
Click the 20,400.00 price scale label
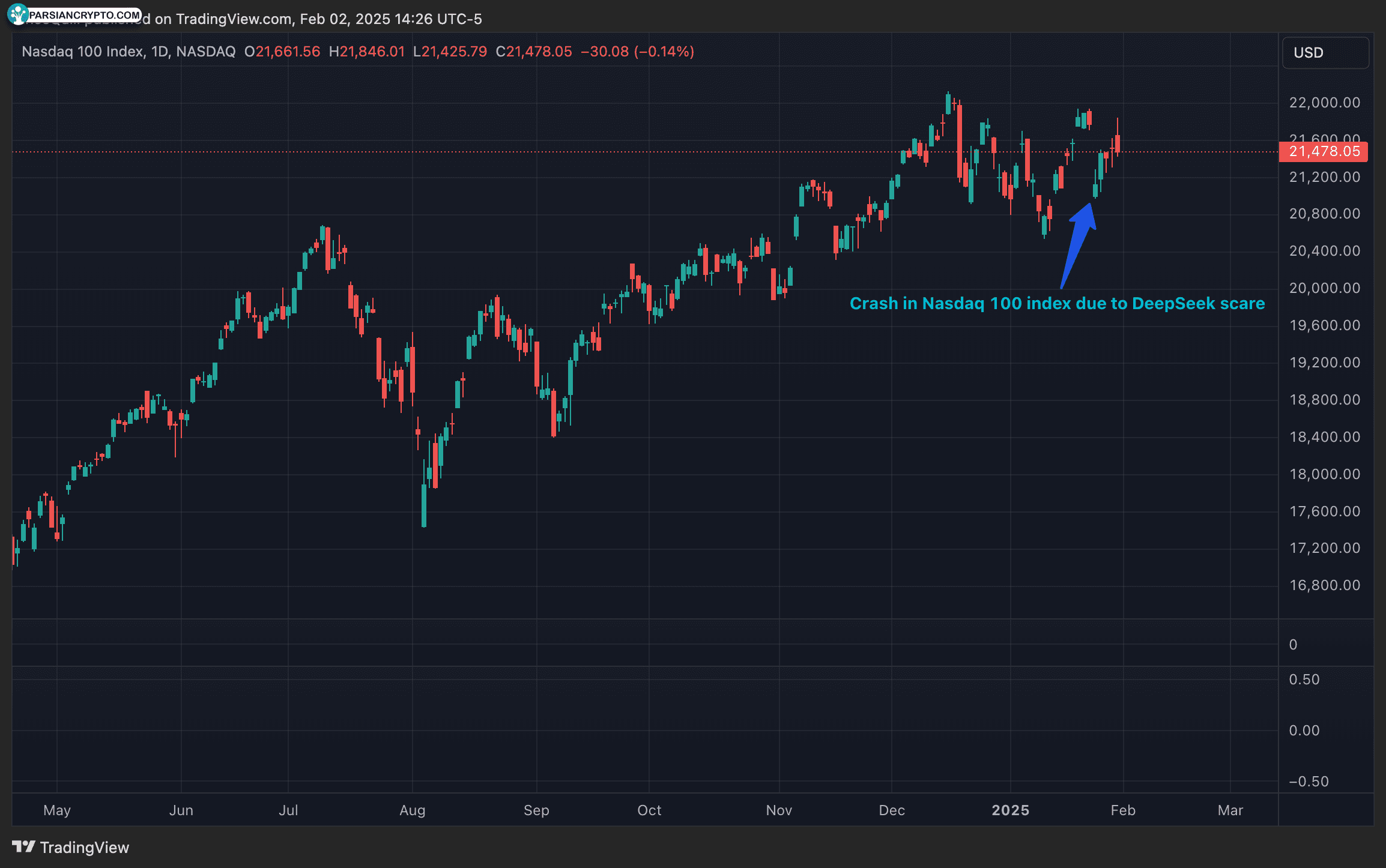click(1325, 251)
